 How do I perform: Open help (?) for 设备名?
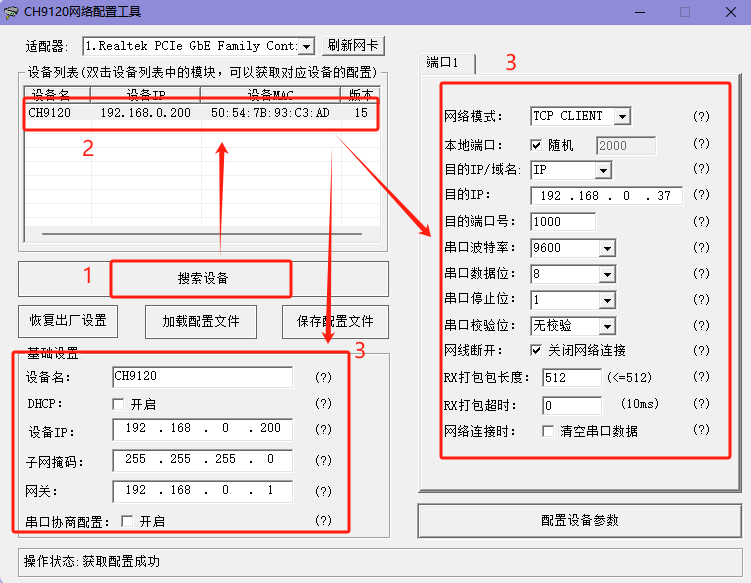[323, 377]
